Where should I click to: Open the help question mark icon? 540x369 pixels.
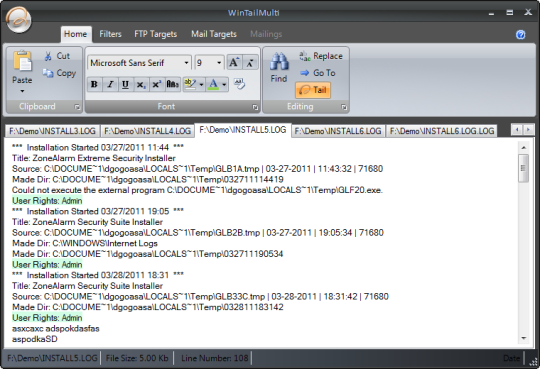click(x=520, y=34)
